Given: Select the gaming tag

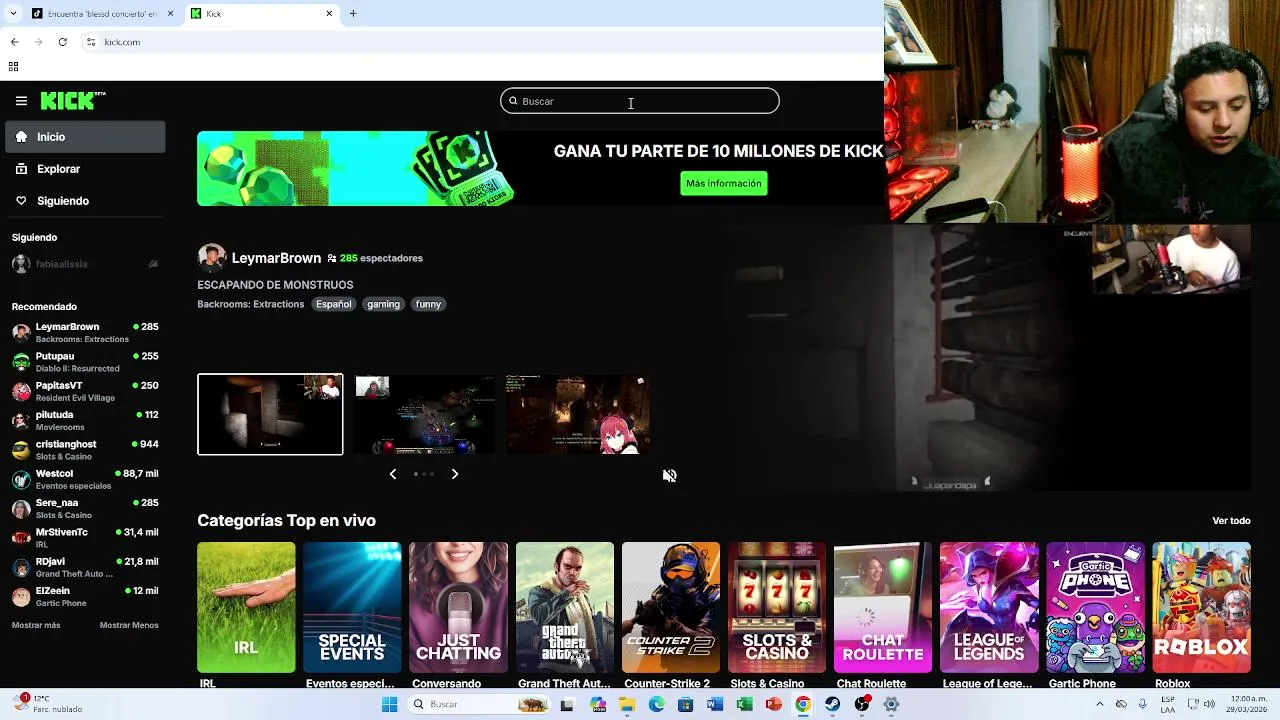Looking at the screenshot, I should (383, 304).
